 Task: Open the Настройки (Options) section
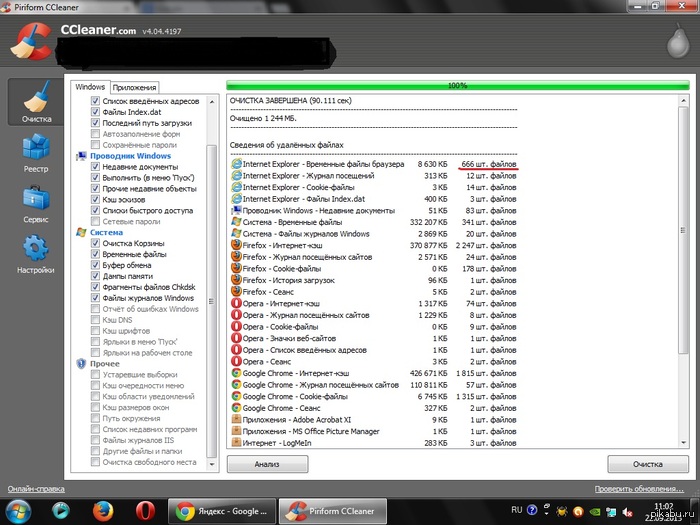pyautogui.click(x=36, y=254)
